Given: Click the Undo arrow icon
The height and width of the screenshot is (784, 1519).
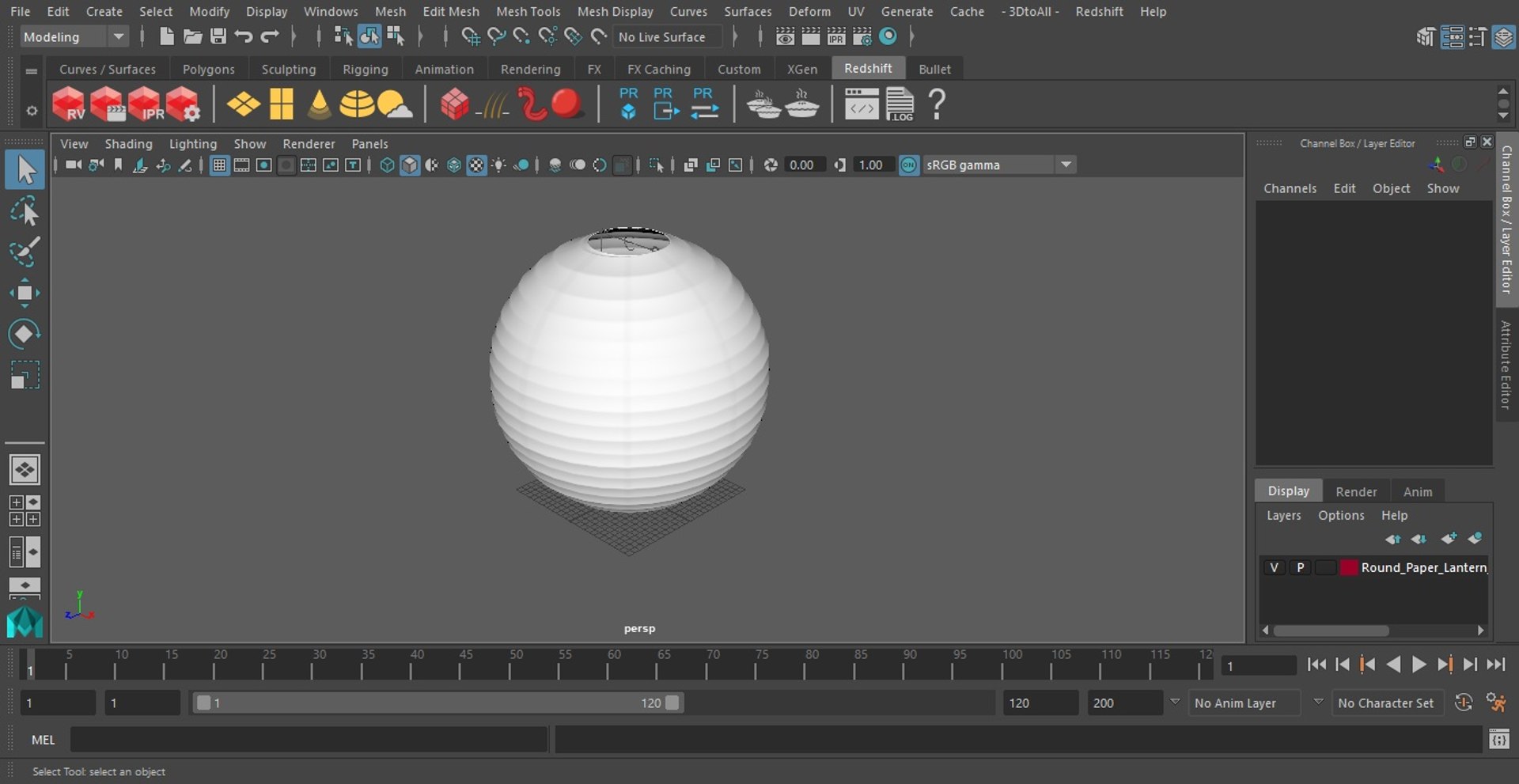Looking at the screenshot, I should (244, 36).
